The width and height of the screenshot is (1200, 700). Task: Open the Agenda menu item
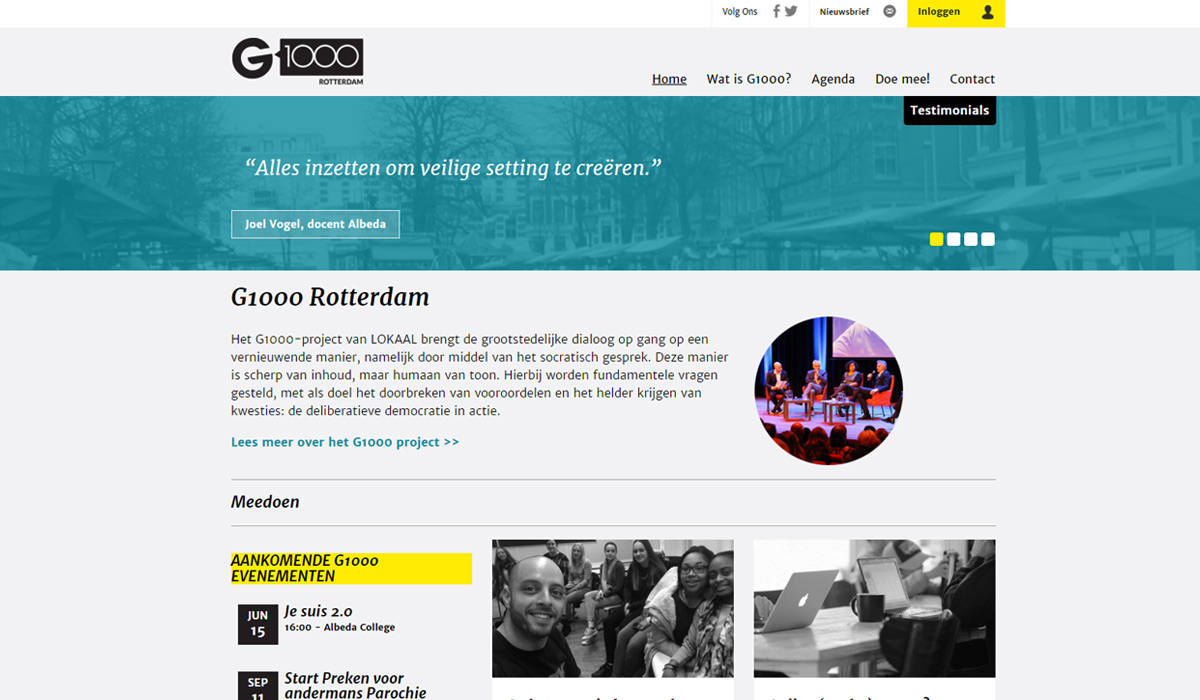[833, 79]
